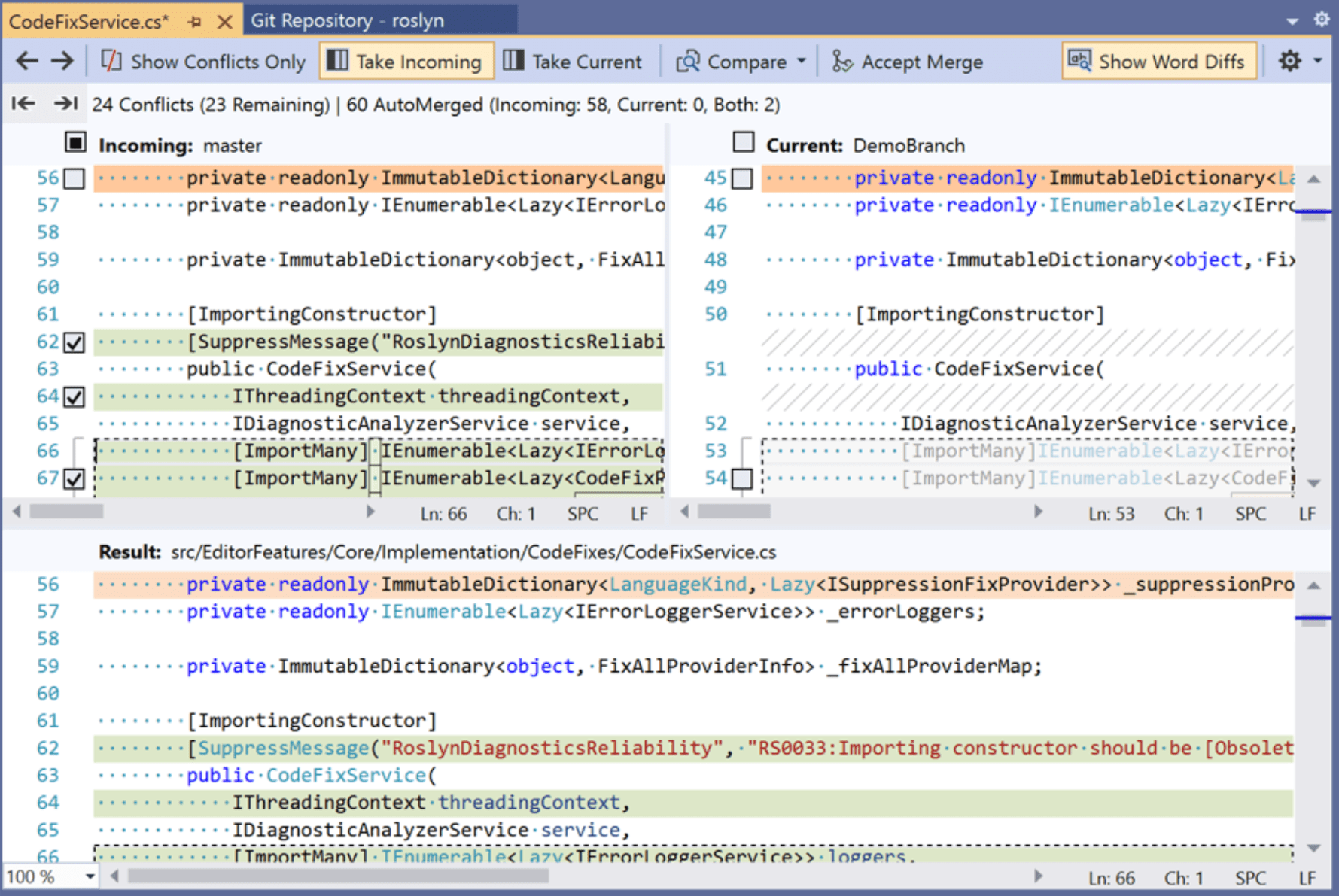Click the navigate back arrow
Image resolution: width=1339 pixels, height=896 pixels.
coord(26,61)
